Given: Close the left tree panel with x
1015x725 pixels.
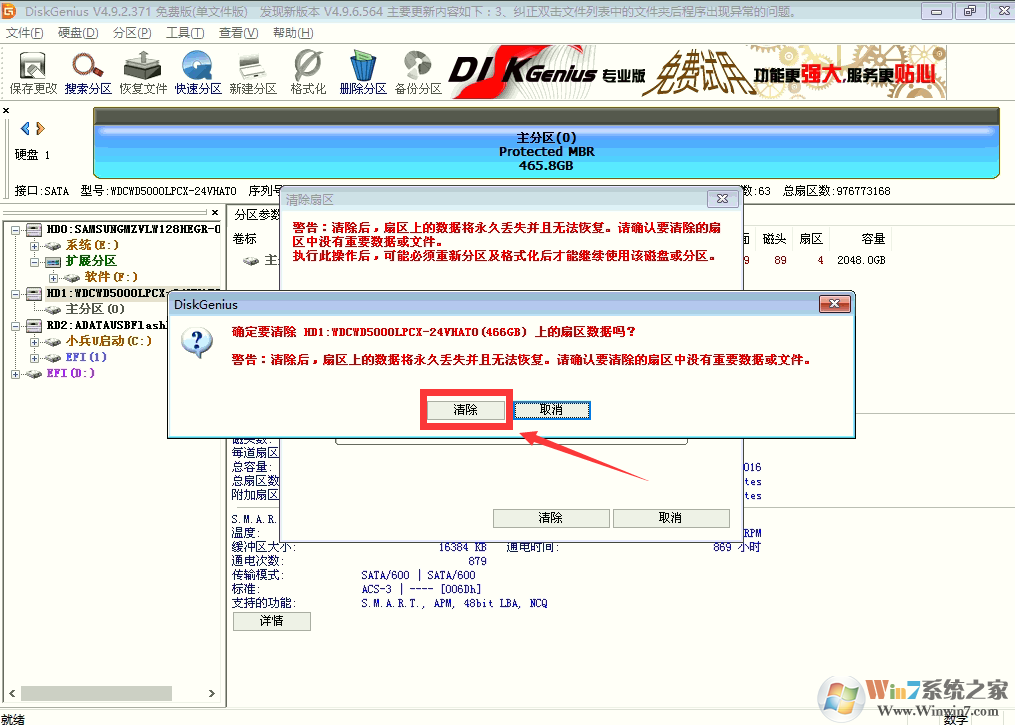Looking at the screenshot, I should 215,212.
